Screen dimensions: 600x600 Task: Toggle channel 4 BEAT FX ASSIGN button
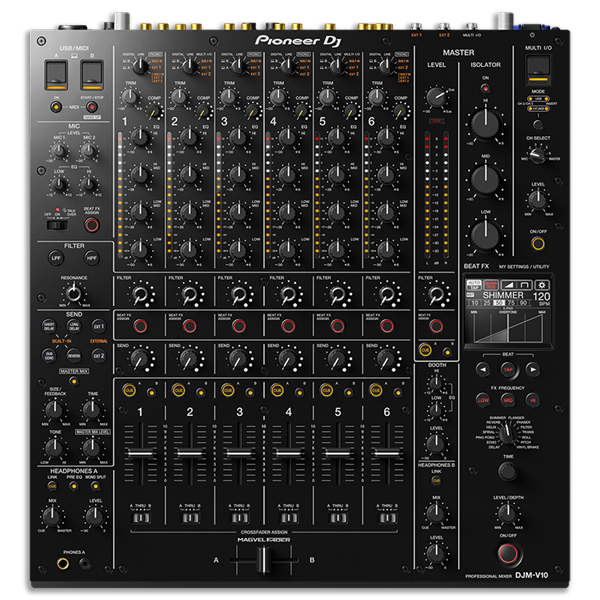(288, 326)
